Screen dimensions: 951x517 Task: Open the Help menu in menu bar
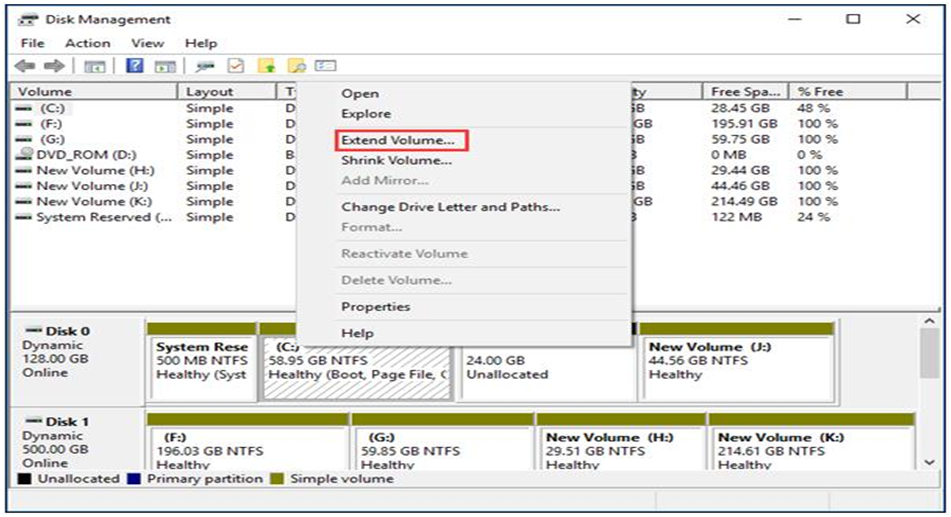pos(201,43)
